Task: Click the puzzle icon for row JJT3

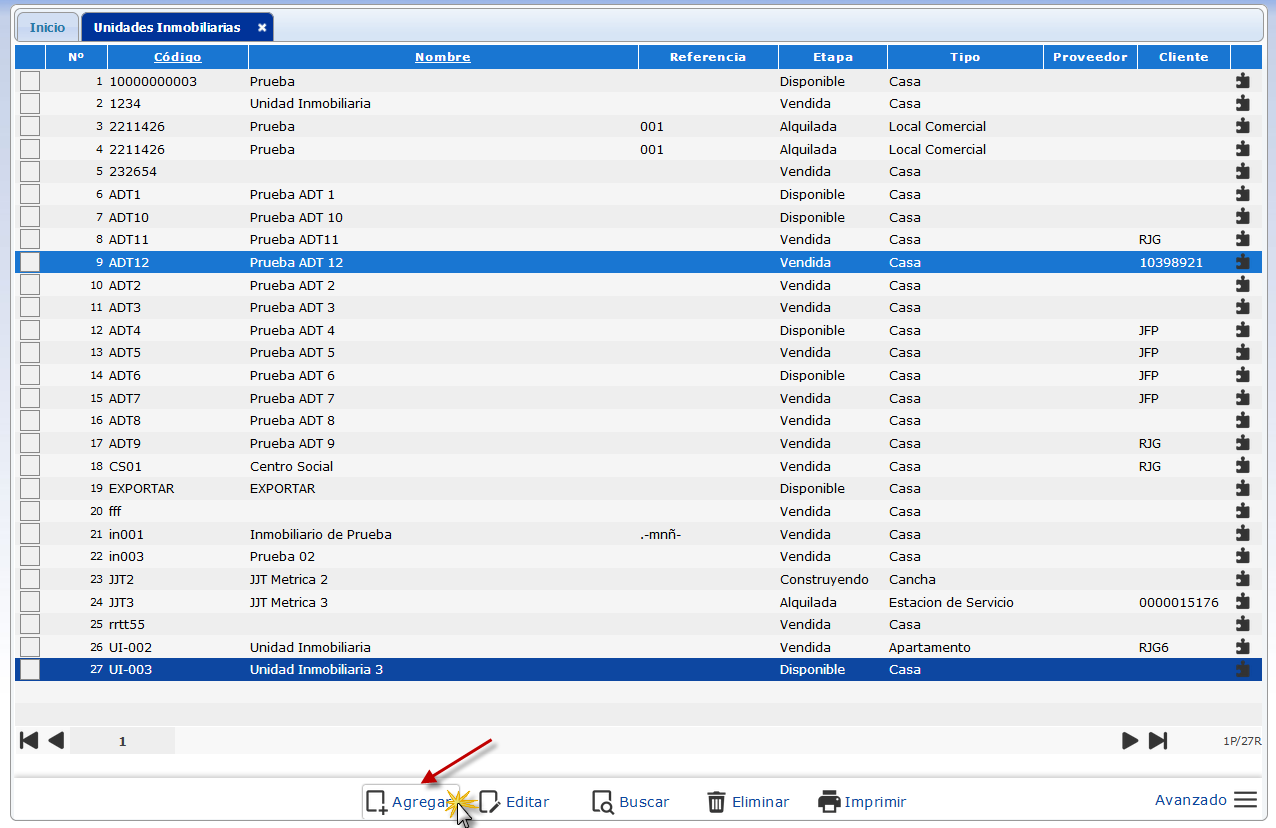Action: [1242, 602]
